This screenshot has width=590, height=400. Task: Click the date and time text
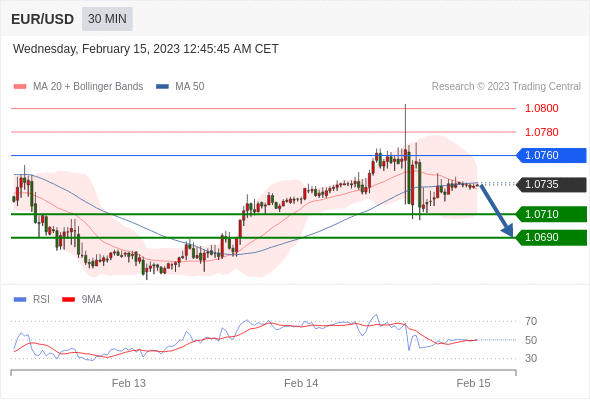(146, 49)
